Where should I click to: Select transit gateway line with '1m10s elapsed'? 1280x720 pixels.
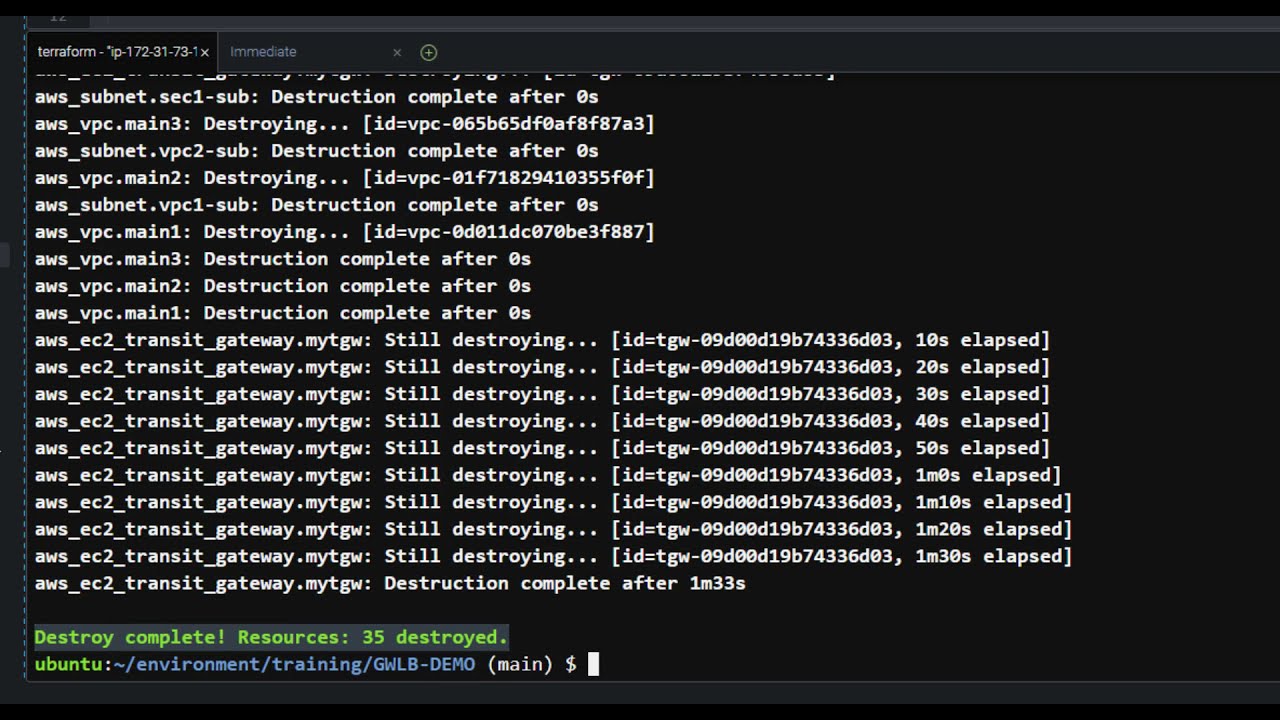(x=554, y=502)
